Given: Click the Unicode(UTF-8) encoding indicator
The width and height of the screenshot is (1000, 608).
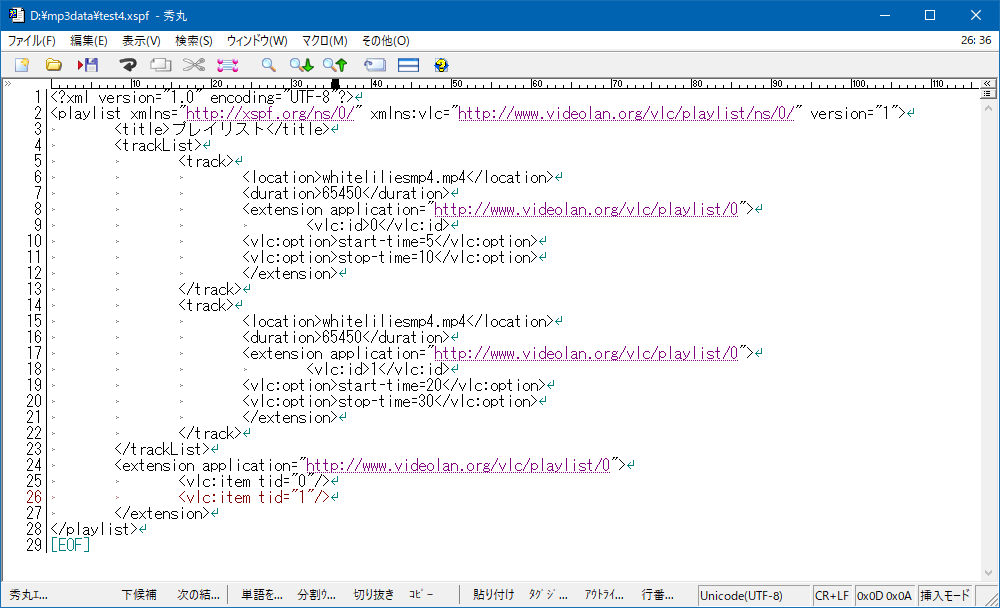Looking at the screenshot, I should point(754,596).
